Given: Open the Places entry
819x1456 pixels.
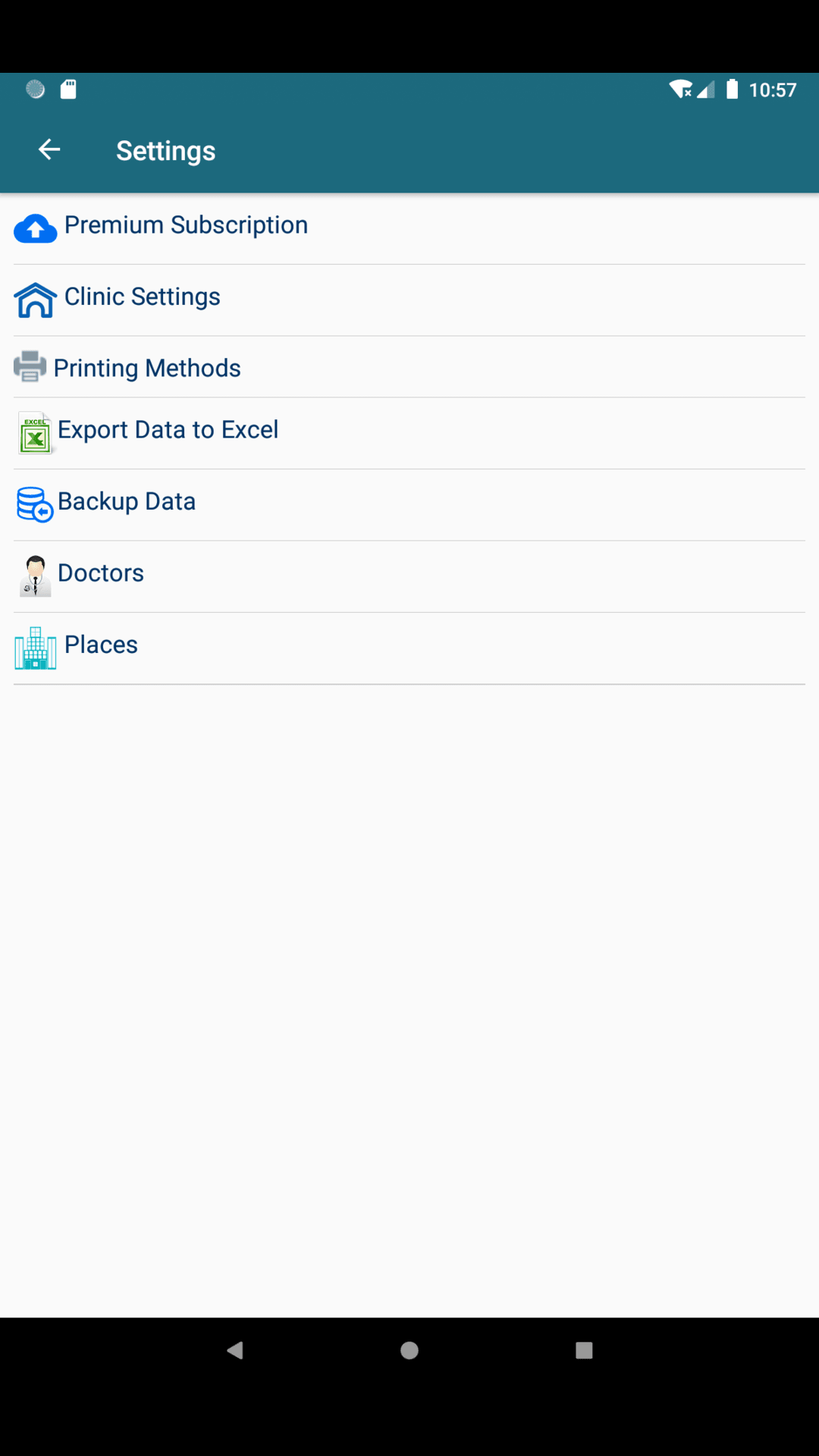Looking at the screenshot, I should (102, 645).
